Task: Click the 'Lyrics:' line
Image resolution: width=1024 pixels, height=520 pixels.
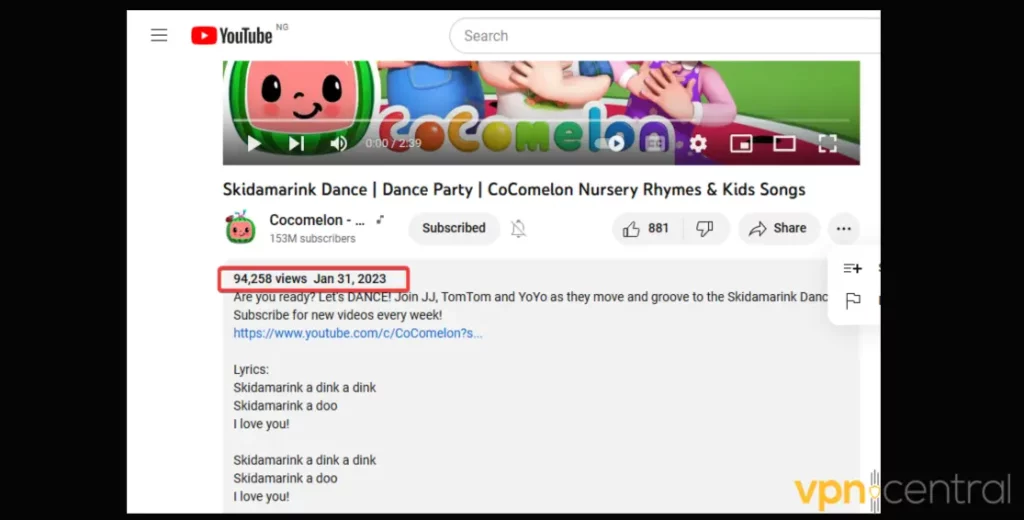Action: point(251,370)
